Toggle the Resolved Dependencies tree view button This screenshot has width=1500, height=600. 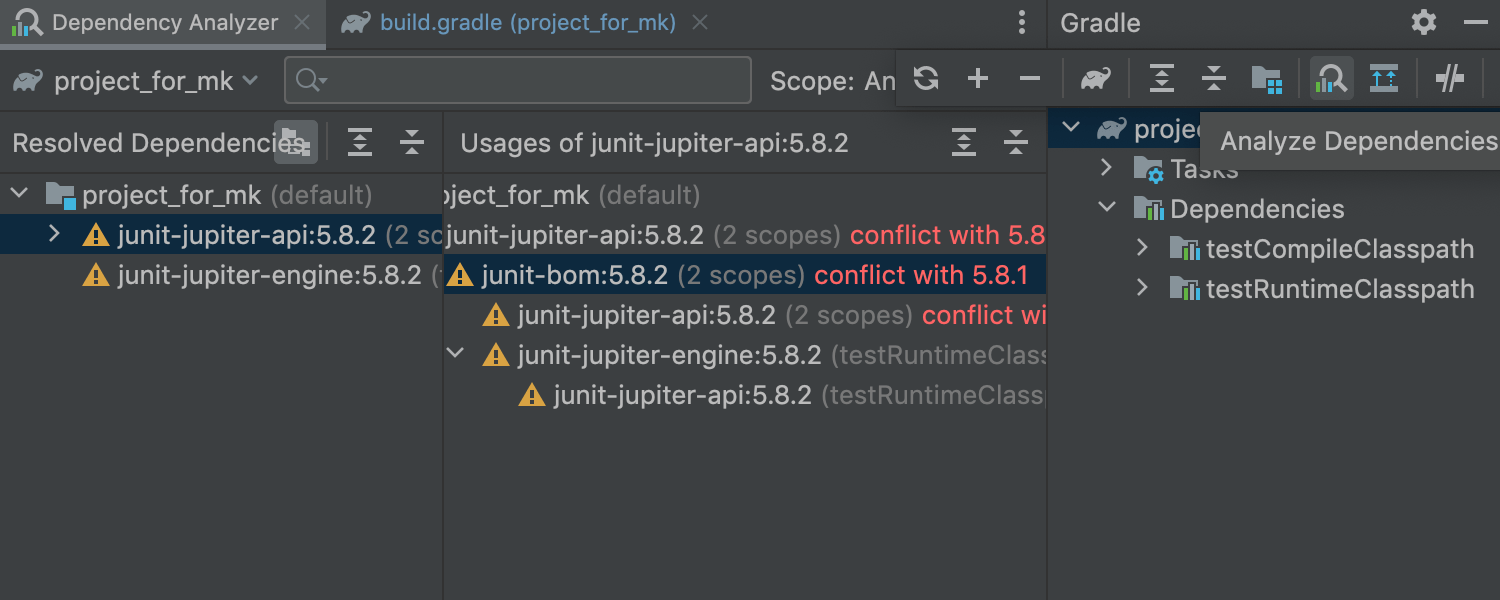(296, 142)
